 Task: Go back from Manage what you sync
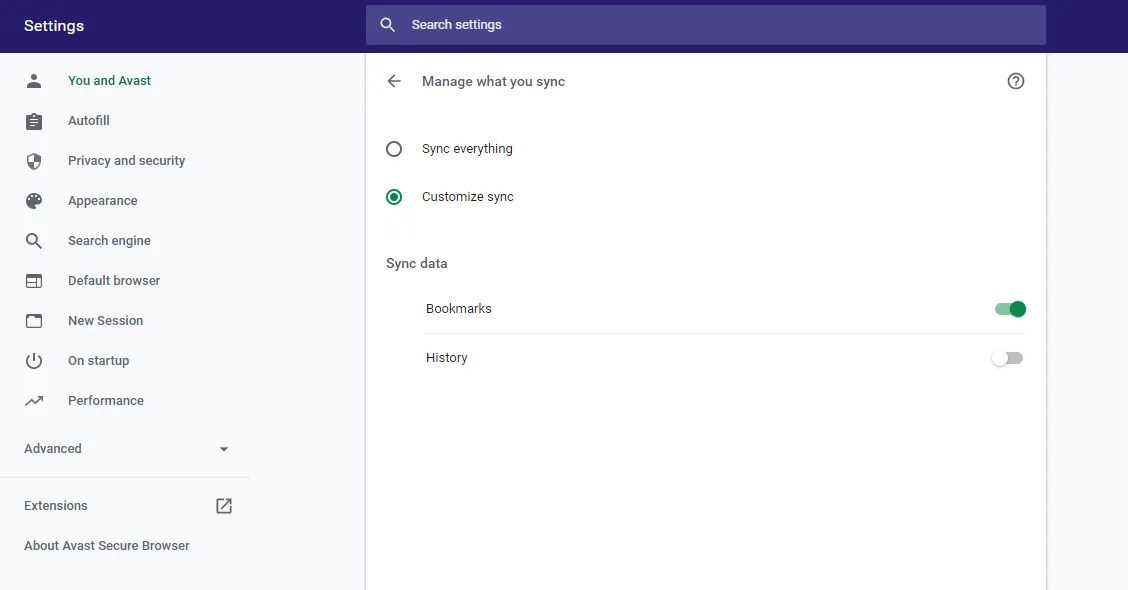[394, 81]
